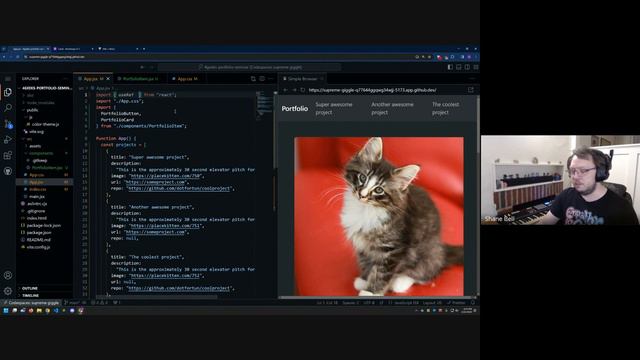The image size is (640, 360).
Task: Open package.json file
Action: 38,233
